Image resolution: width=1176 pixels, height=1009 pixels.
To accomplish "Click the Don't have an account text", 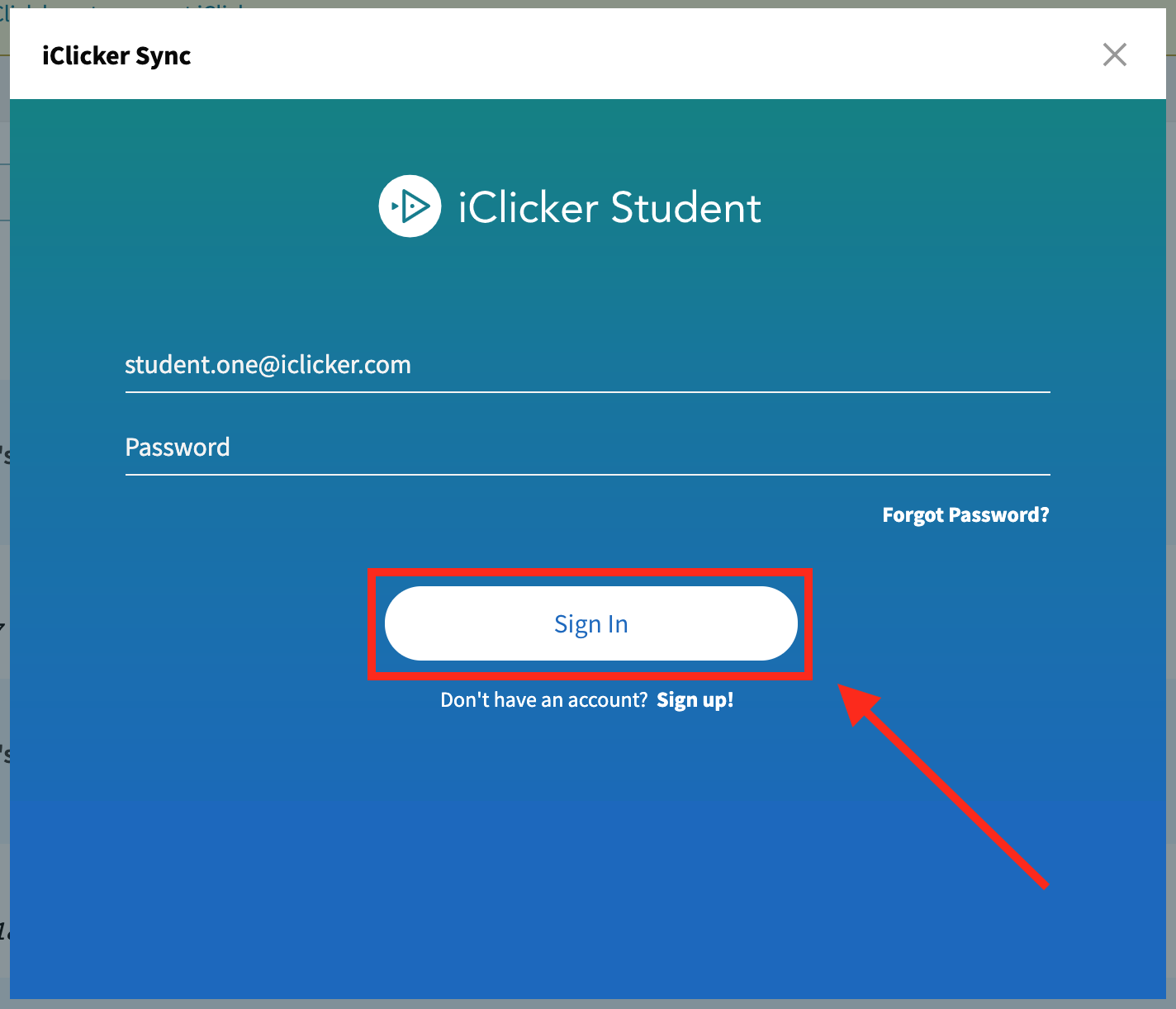I will [x=543, y=699].
